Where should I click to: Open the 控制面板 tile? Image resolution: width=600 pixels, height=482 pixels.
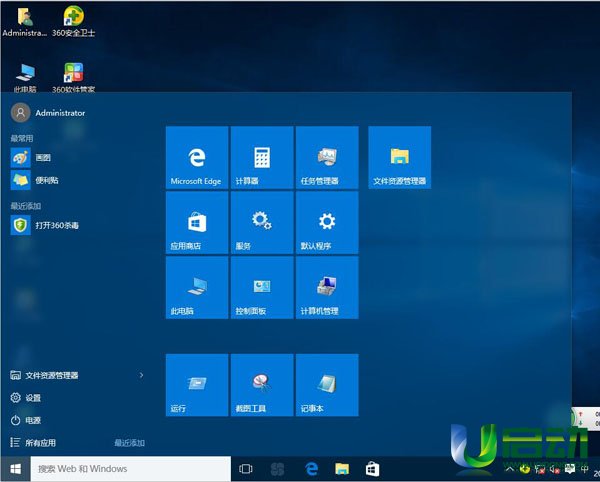tap(262, 287)
